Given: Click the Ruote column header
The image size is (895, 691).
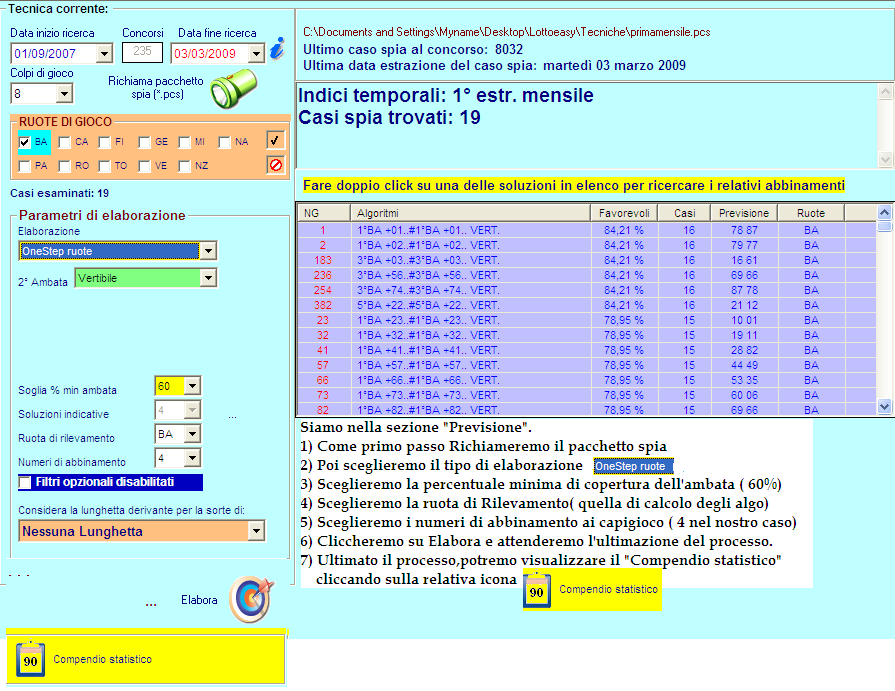Looking at the screenshot, I should click(x=811, y=213).
